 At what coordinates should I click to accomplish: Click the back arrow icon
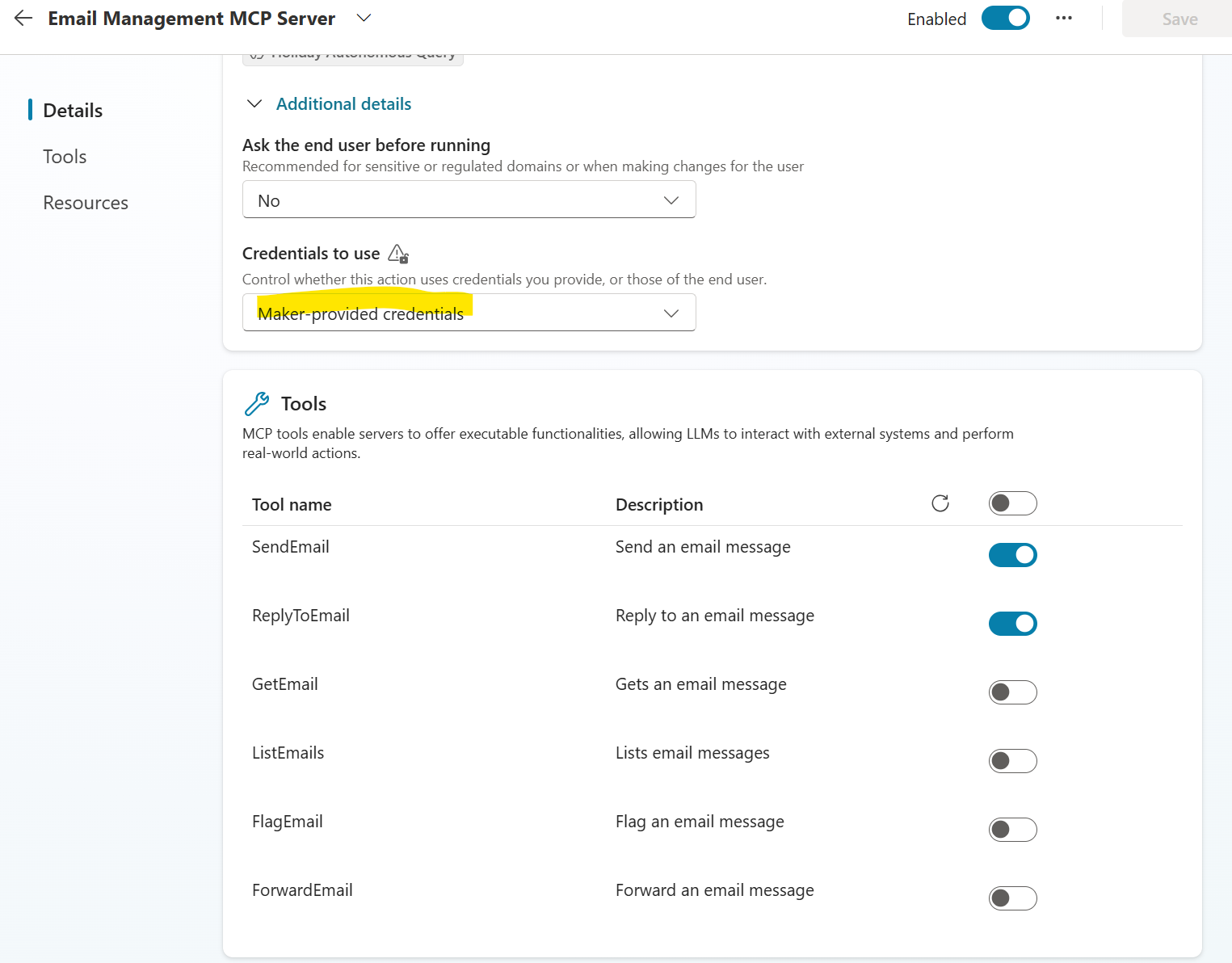pyautogui.click(x=22, y=18)
